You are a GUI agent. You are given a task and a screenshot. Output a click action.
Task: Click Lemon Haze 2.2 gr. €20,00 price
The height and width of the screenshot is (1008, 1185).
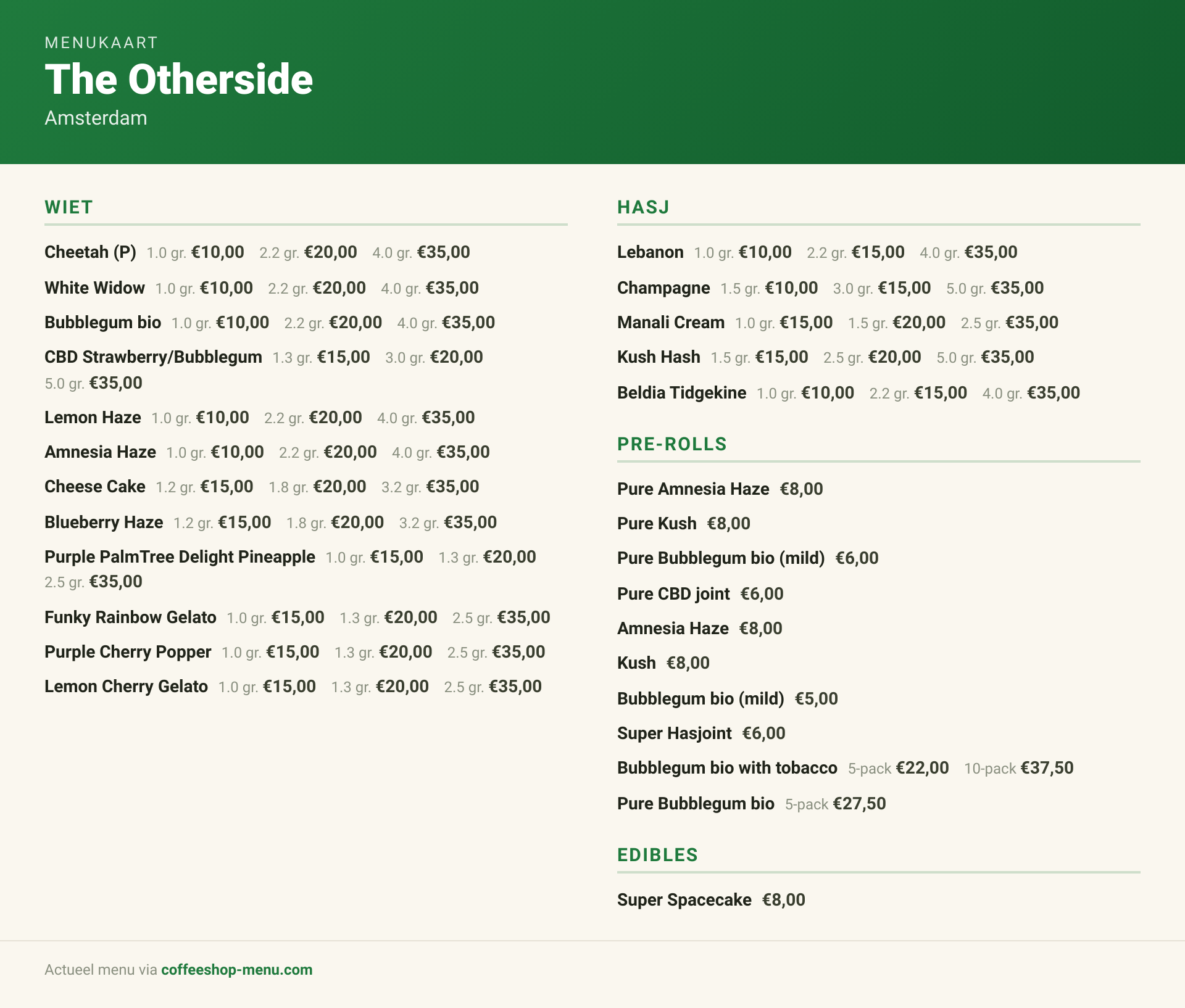coord(313,418)
